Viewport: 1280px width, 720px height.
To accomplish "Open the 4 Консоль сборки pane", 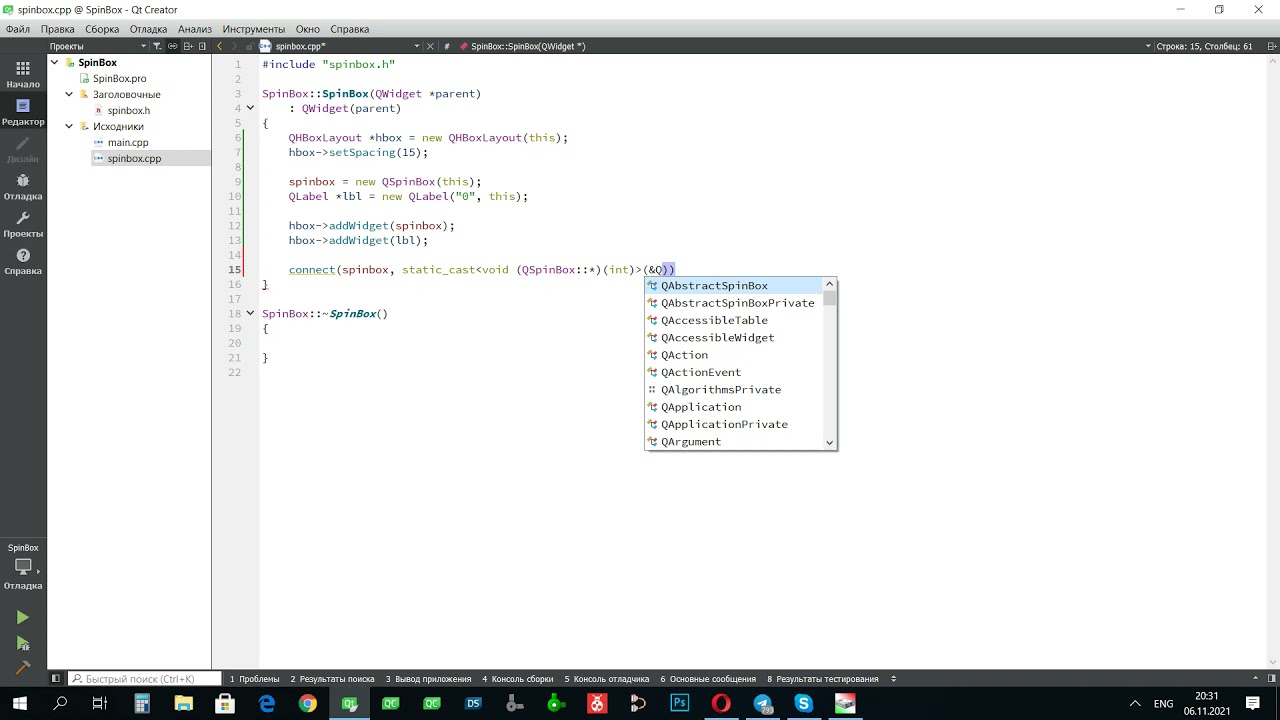I will 517,679.
